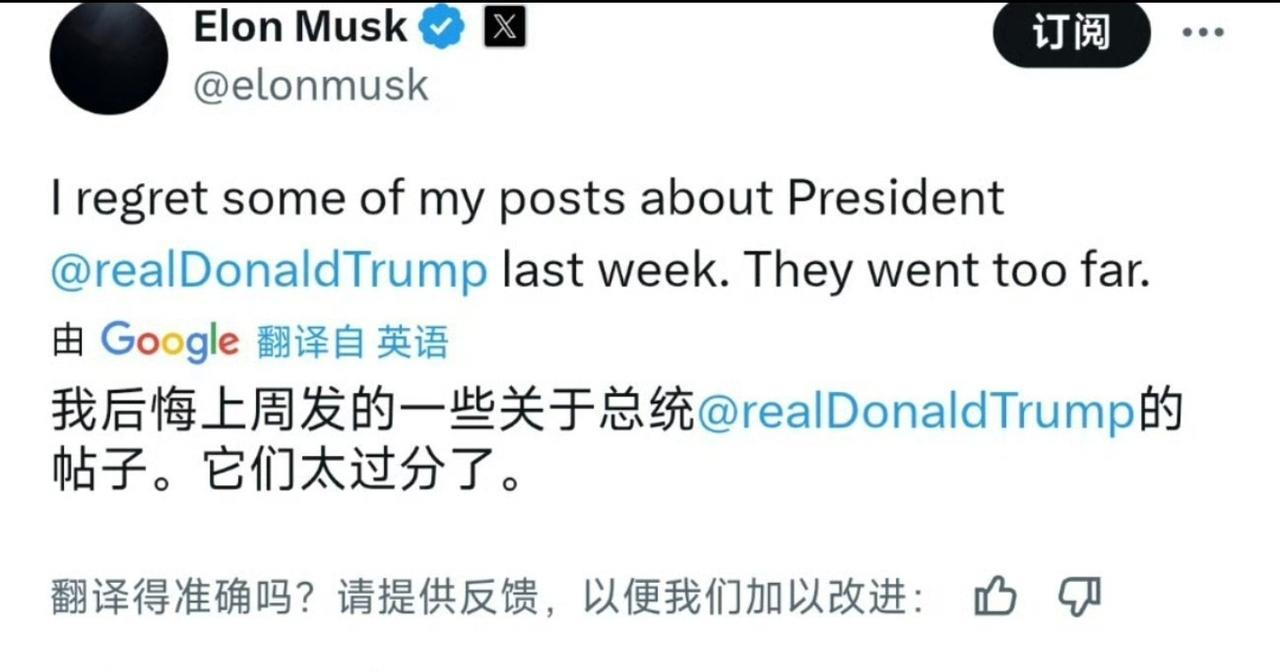1280x672 pixels.
Task: Click the Google logo
Action: pyautogui.click(x=170, y=343)
